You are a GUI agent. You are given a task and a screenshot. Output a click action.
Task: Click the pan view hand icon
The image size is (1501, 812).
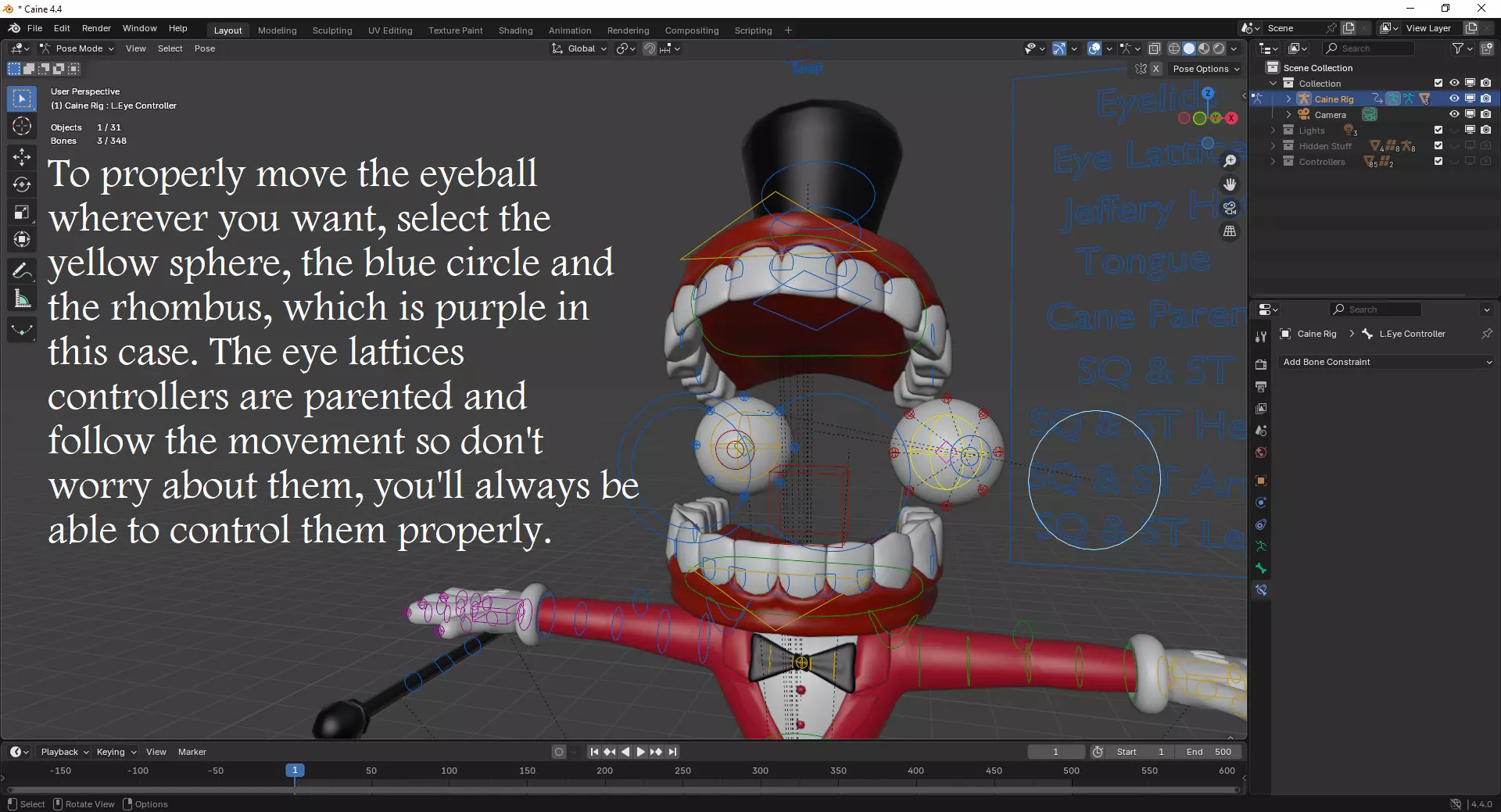1230,184
